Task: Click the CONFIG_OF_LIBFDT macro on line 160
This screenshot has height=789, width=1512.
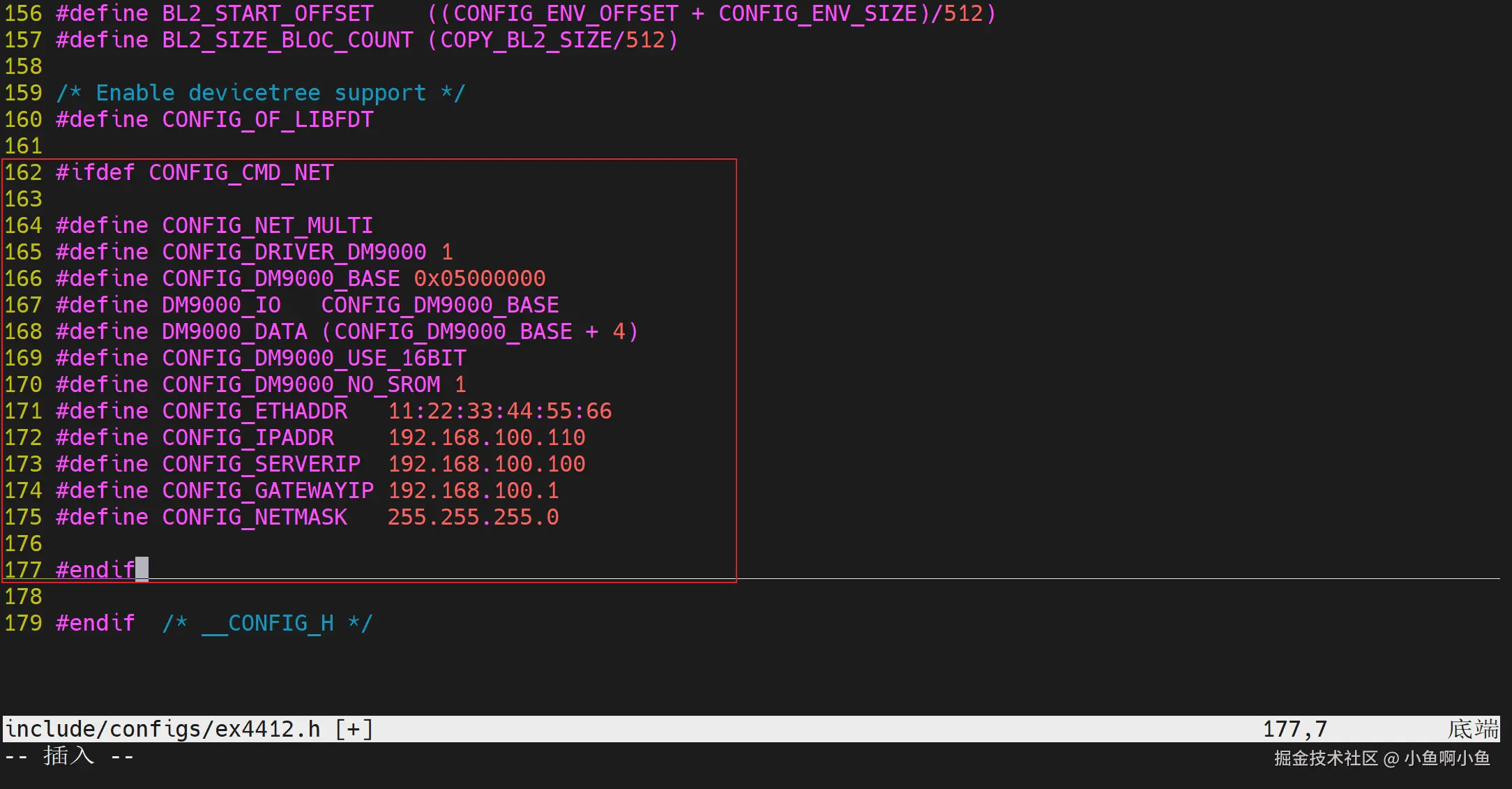Action: 267,119
